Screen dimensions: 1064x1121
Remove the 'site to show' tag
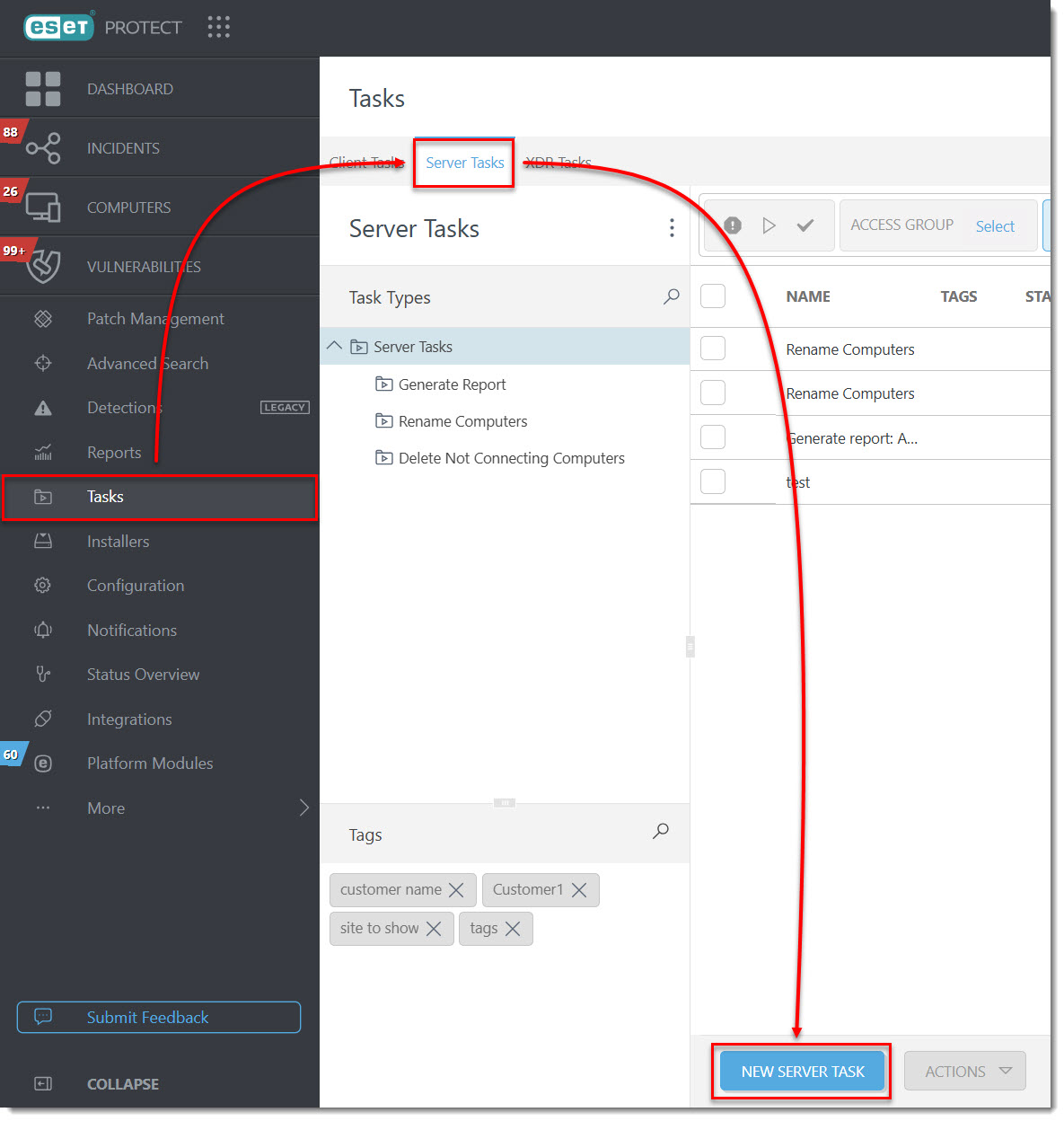click(x=434, y=929)
